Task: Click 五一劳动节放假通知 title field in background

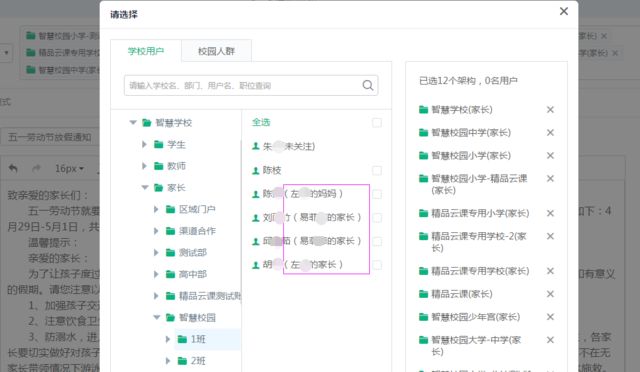Action: click(x=50, y=137)
